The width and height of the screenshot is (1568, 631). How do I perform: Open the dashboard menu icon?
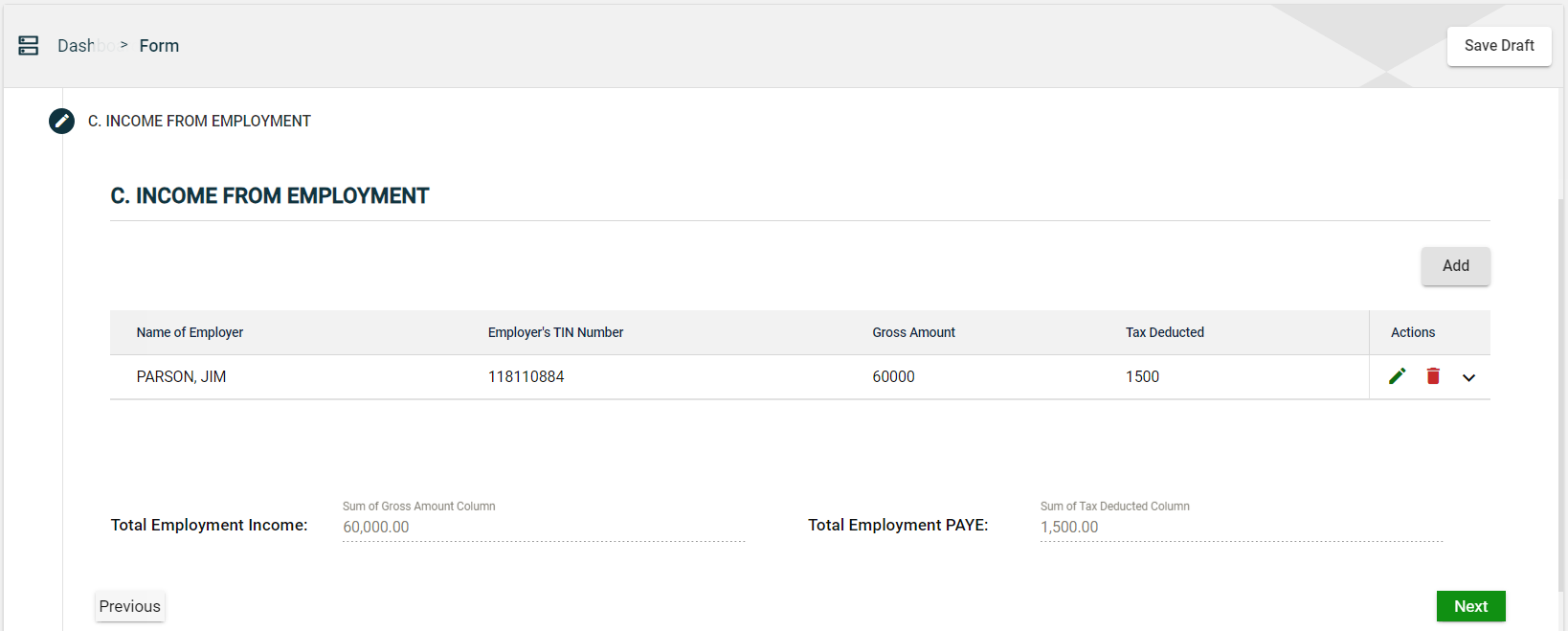point(29,46)
